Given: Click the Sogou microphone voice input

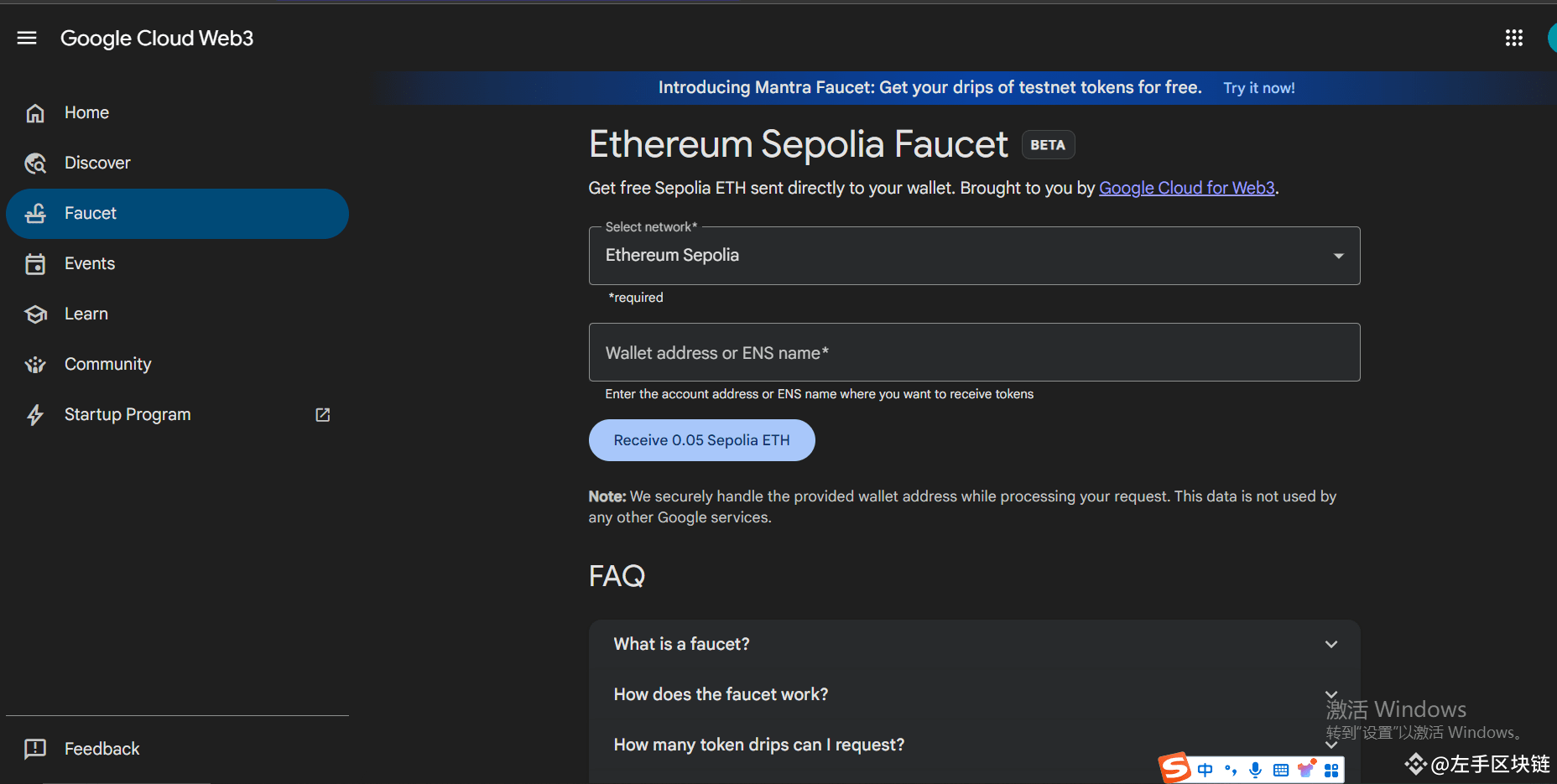Looking at the screenshot, I should pos(1255,770).
